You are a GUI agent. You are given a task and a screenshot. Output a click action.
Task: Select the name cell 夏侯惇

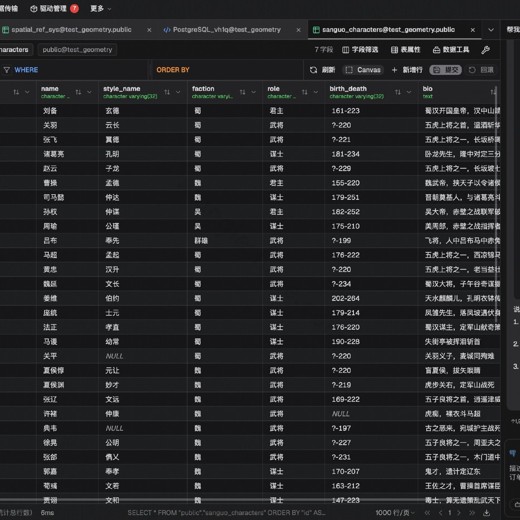click(x=67, y=370)
